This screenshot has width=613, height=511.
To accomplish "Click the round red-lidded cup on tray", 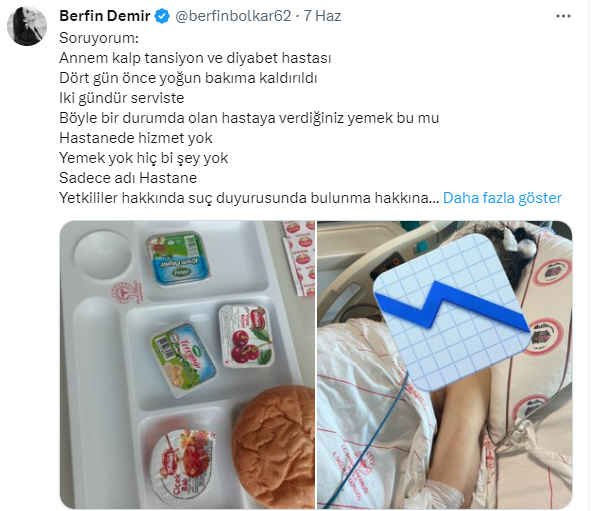I will click(x=182, y=464).
